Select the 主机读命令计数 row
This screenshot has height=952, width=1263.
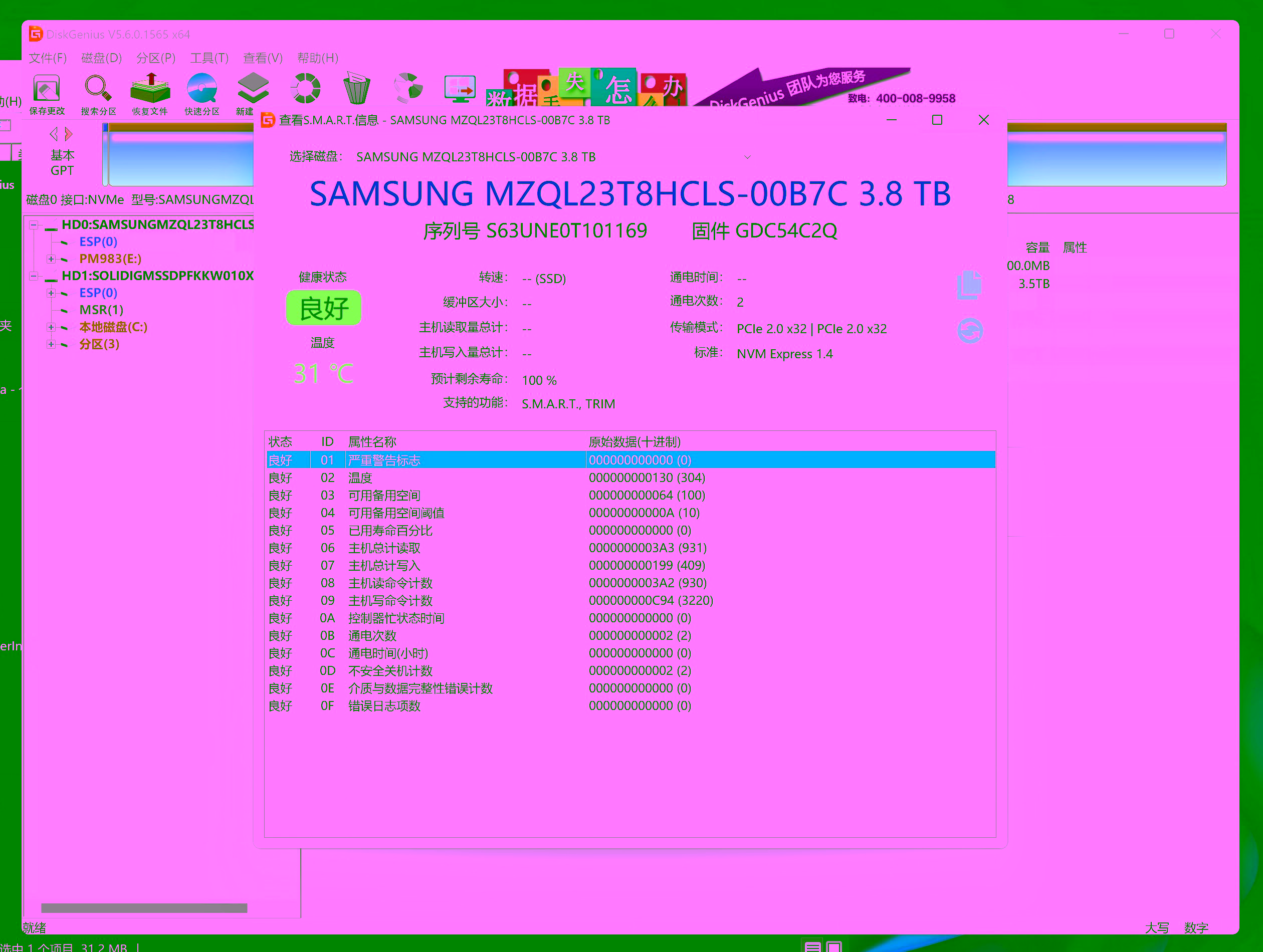(x=631, y=583)
